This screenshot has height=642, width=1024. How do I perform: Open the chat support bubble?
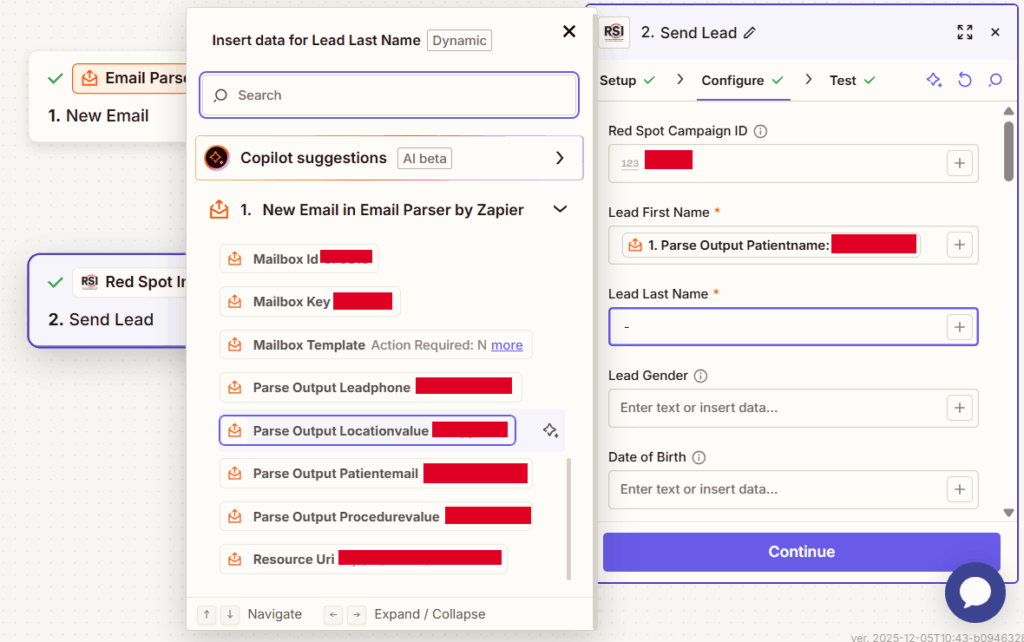[x=975, y=592]
